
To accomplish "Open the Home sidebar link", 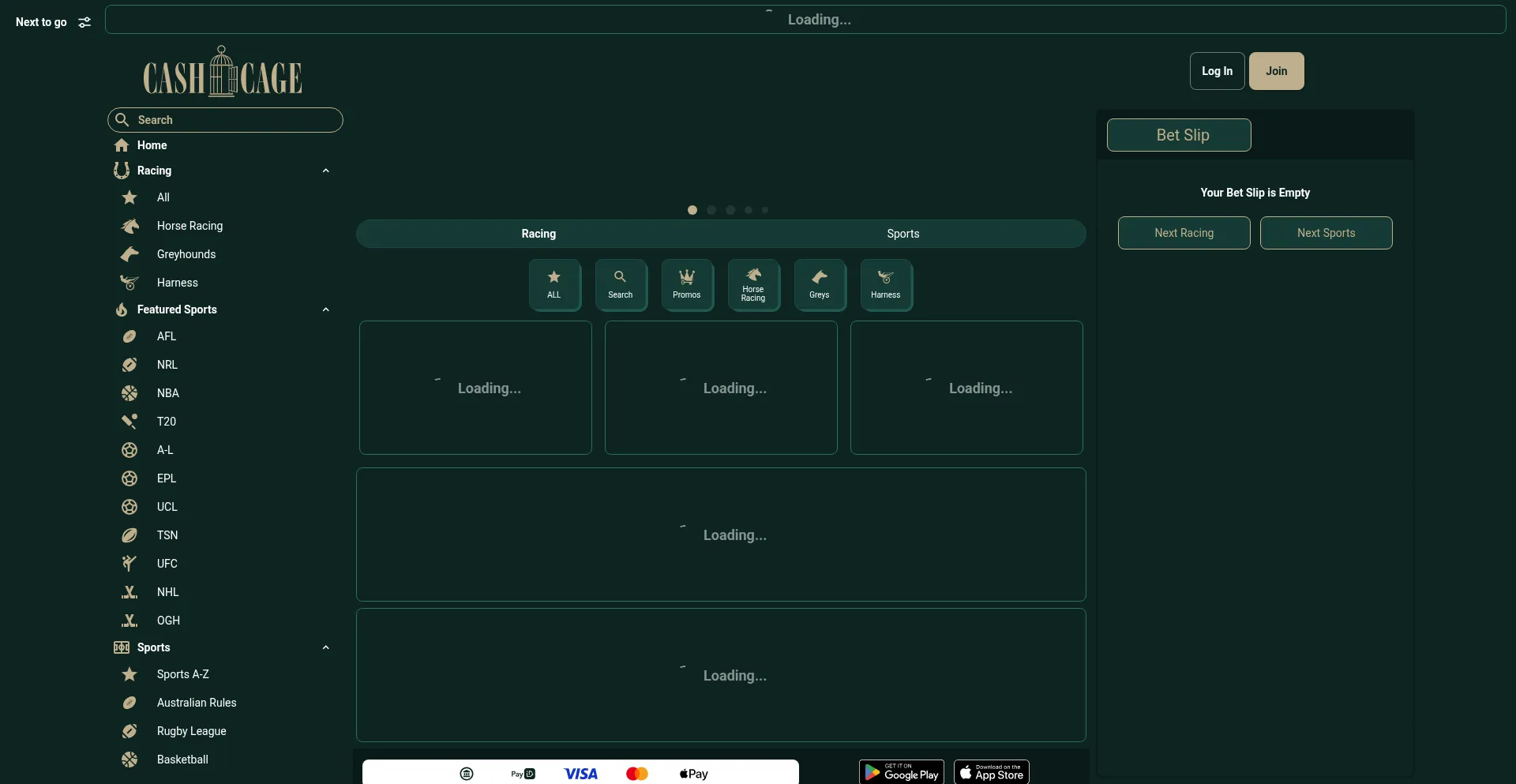I will click(x=152, y=145).
